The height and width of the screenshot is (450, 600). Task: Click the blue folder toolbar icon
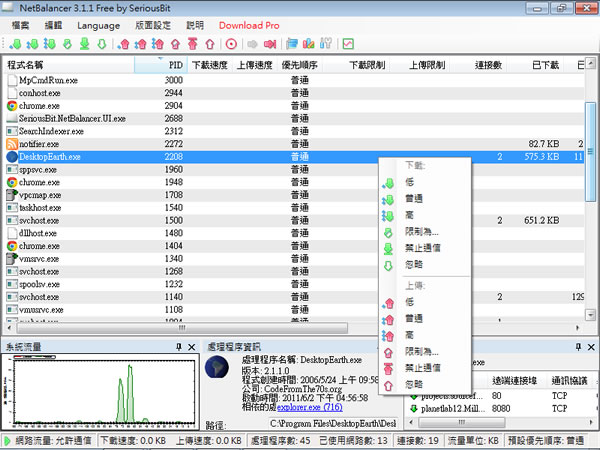click(292, 44)
